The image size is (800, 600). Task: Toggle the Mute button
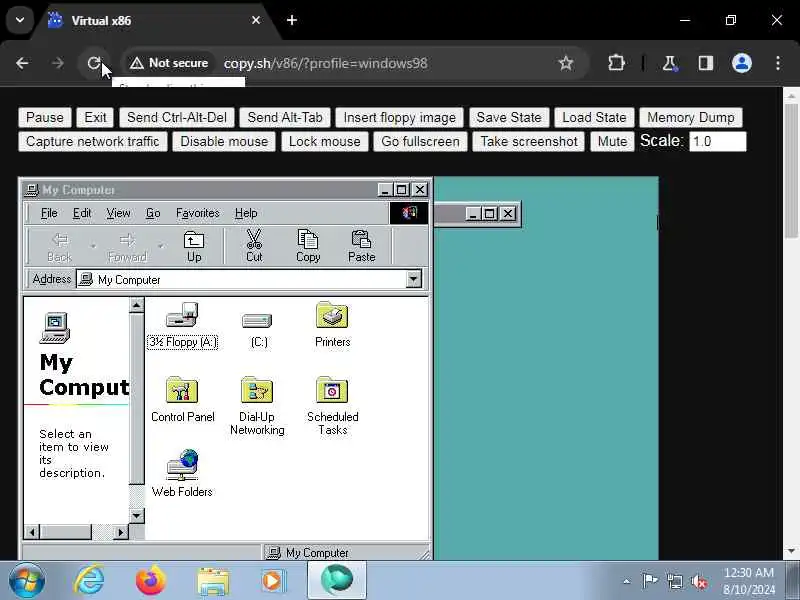612,141
